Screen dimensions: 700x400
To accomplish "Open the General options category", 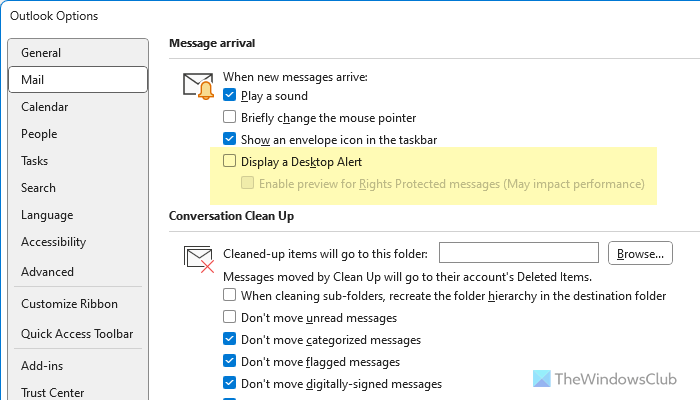I will (41, 53).
